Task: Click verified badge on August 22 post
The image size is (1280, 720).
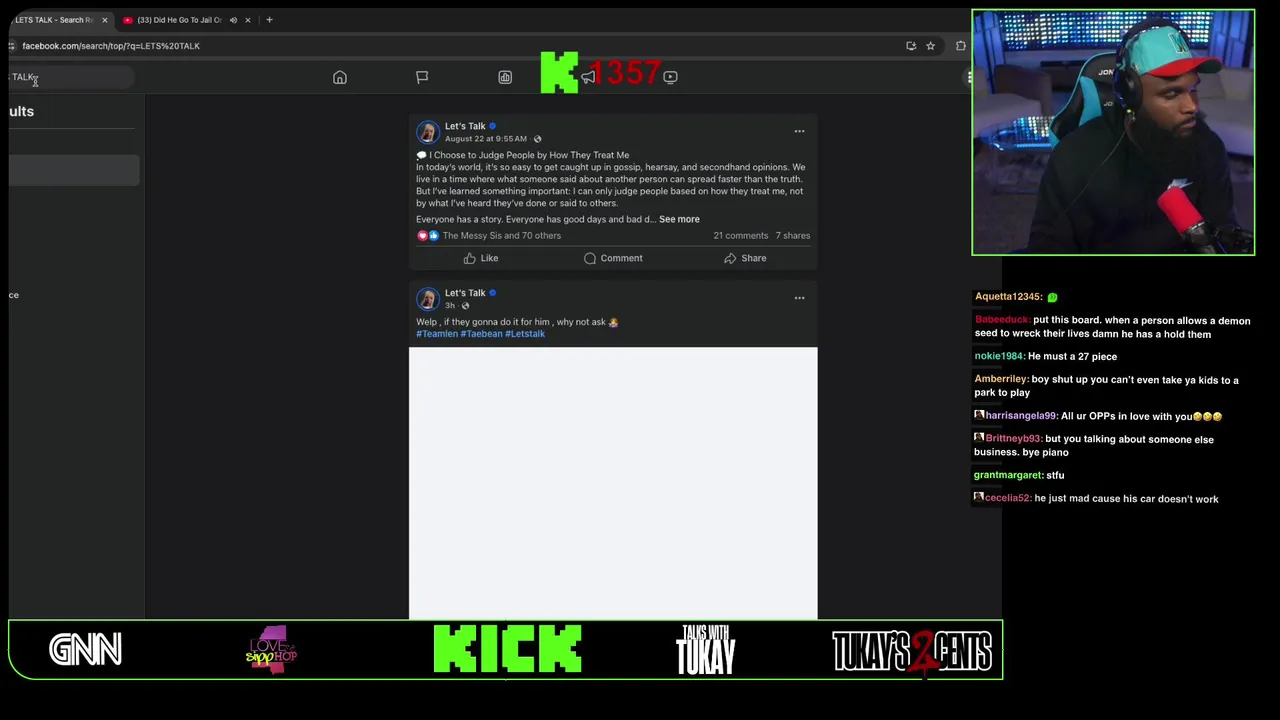Action: (492, 126)
